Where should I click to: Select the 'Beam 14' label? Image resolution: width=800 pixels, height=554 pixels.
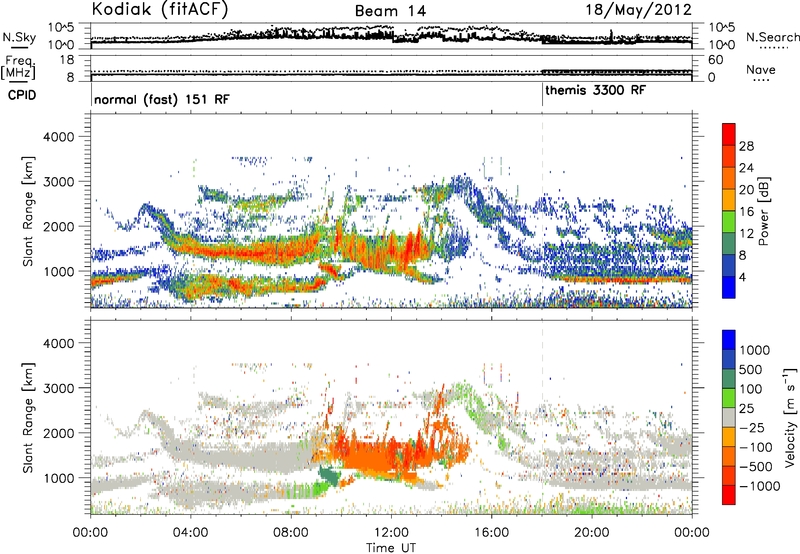(390, 11)
